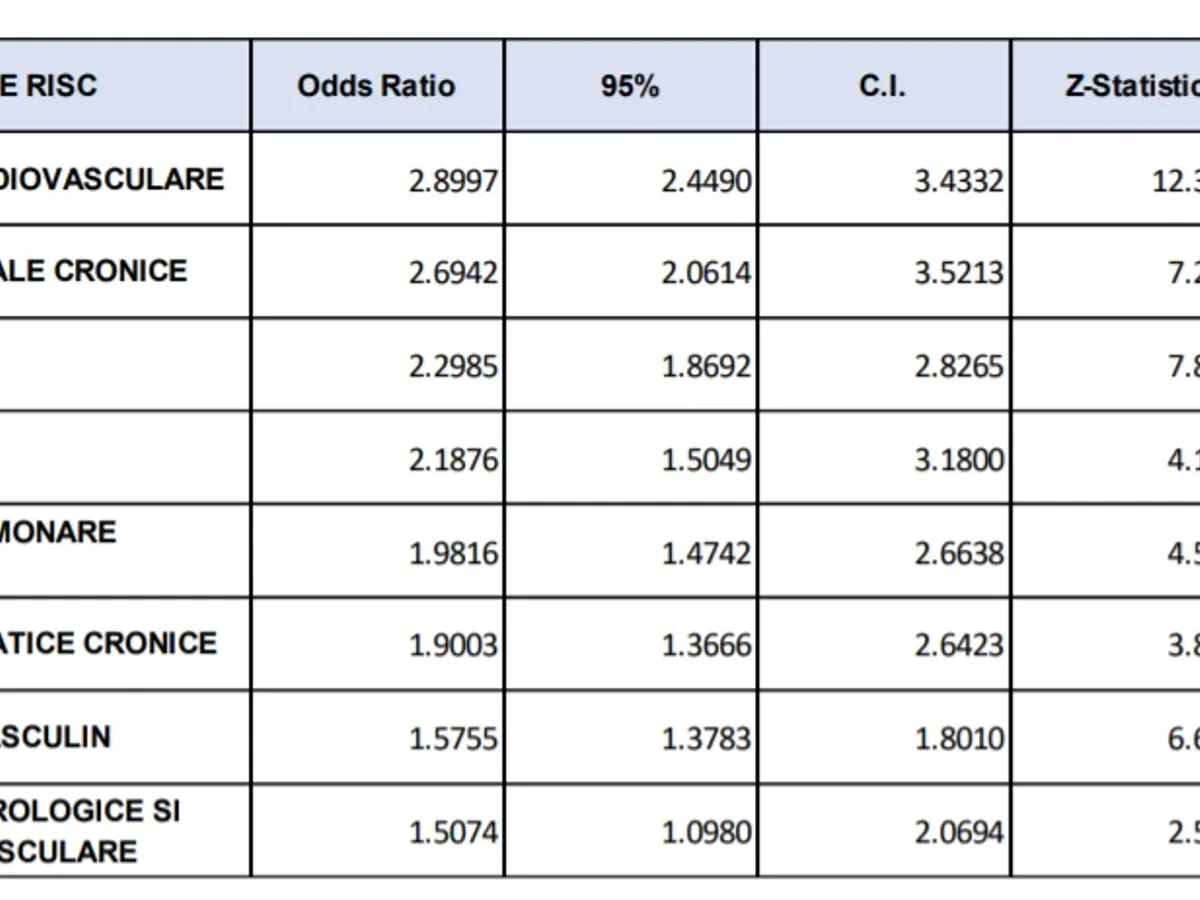
Task: Click the cell with value 1.0980
Action: (706, 831)
